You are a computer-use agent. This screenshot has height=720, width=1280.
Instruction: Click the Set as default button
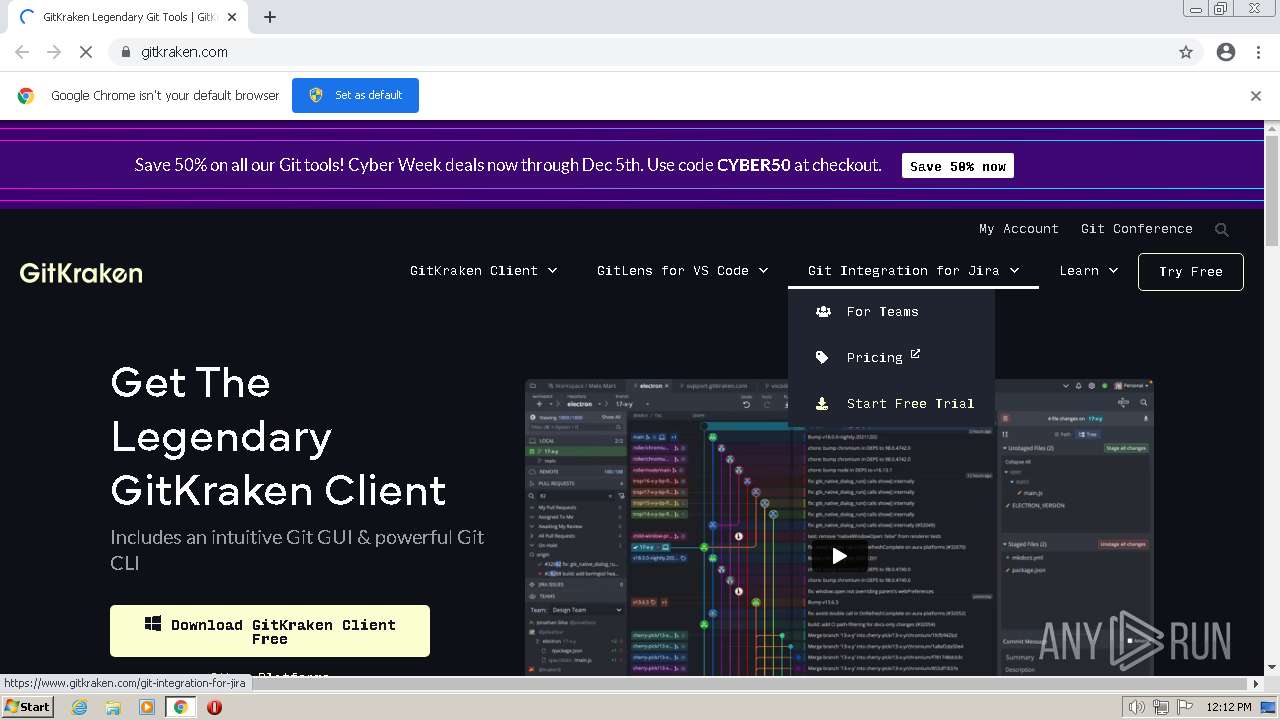pos(355,95)
